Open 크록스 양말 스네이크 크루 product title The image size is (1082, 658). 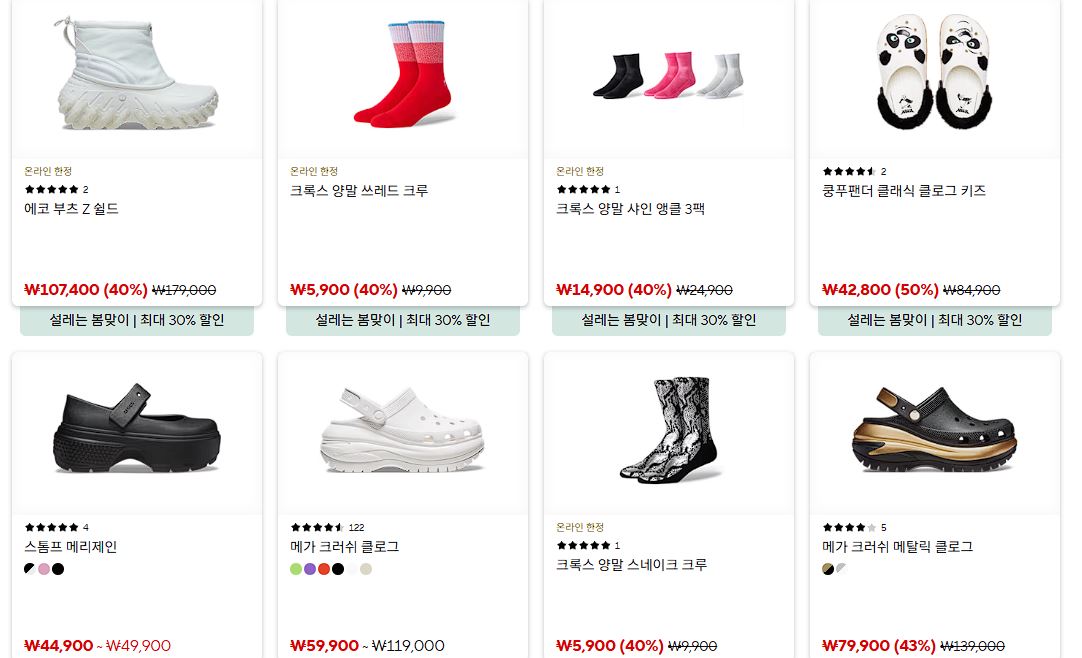631,564
